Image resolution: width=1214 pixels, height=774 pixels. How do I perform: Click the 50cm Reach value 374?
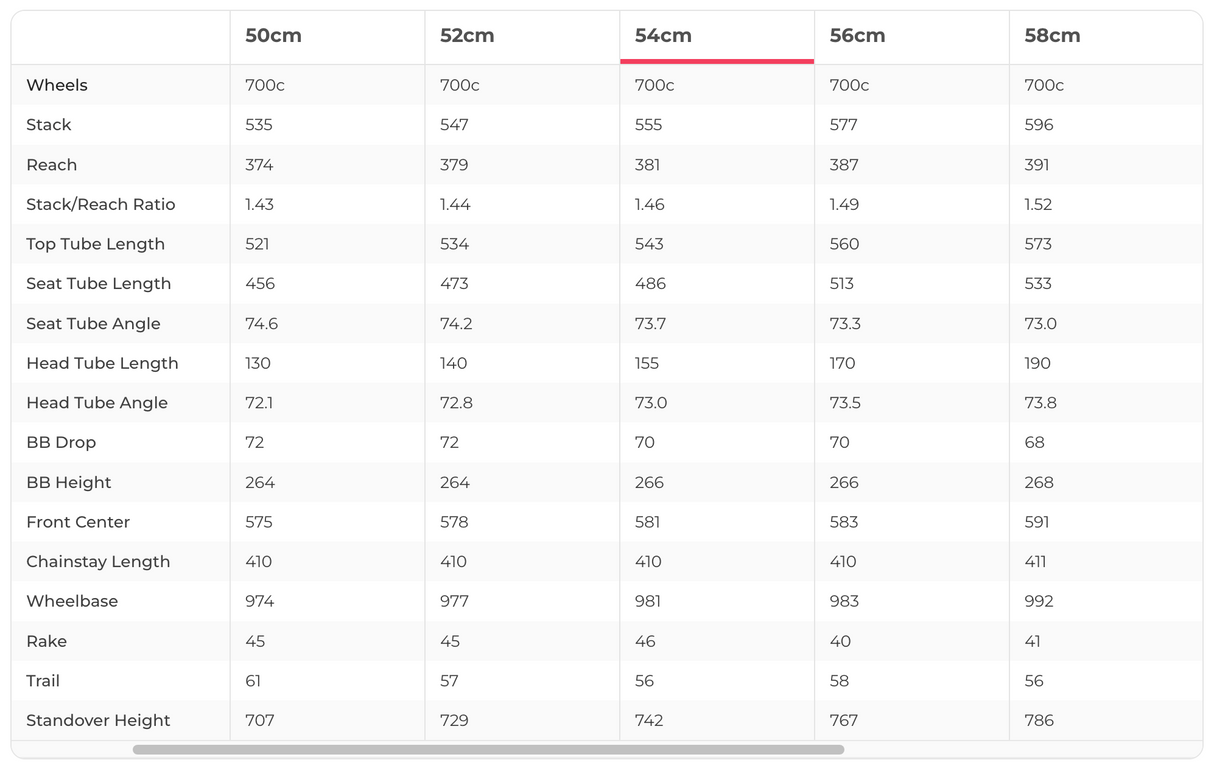click(x=259, y=165)
